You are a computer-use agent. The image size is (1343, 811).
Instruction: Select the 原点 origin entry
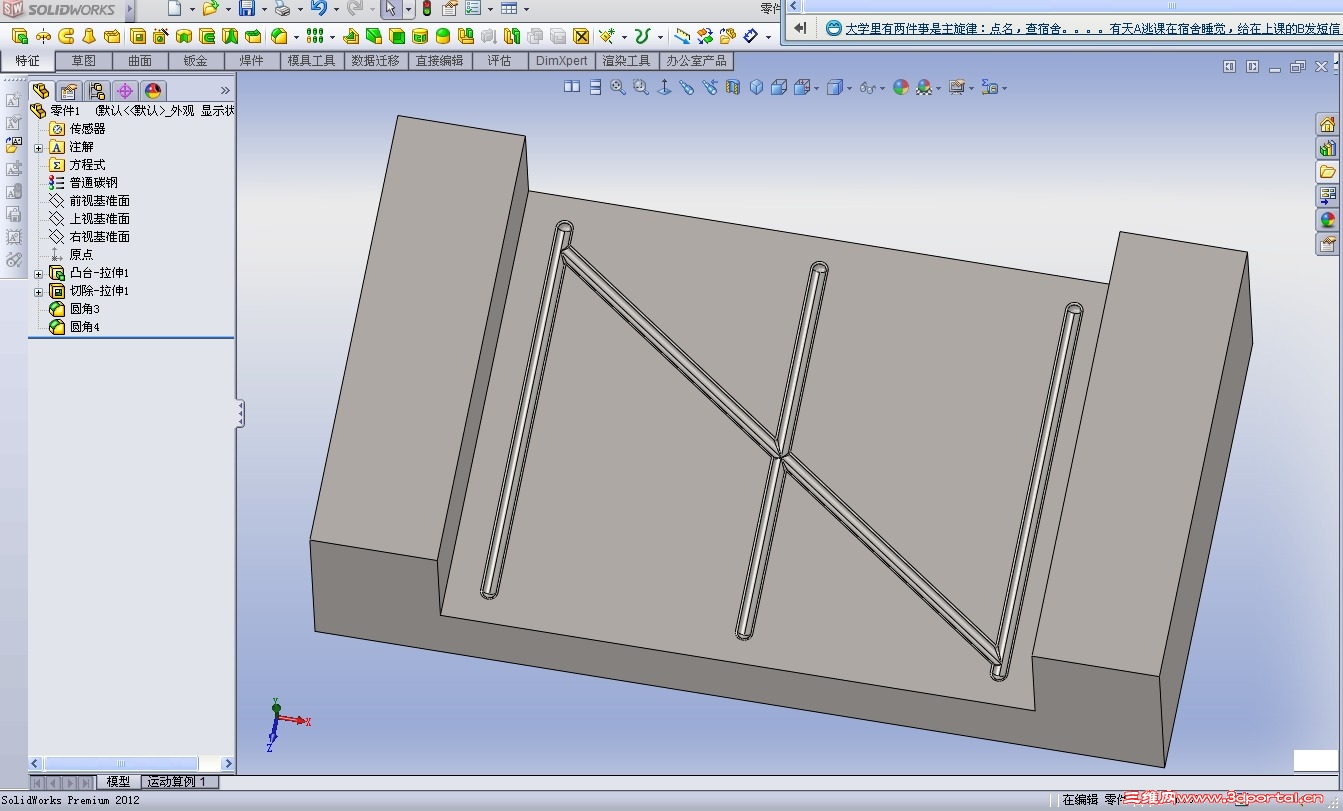pos(81,255)
